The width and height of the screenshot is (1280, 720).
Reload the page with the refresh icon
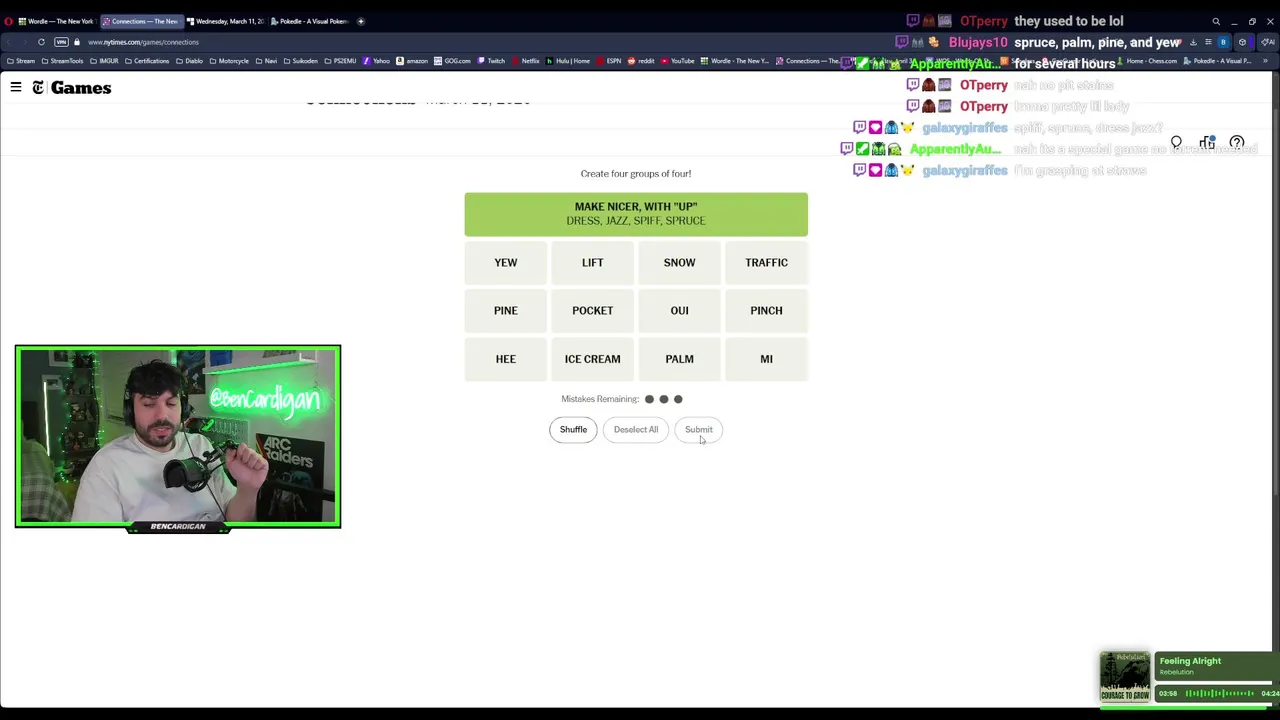click(41, 42)
